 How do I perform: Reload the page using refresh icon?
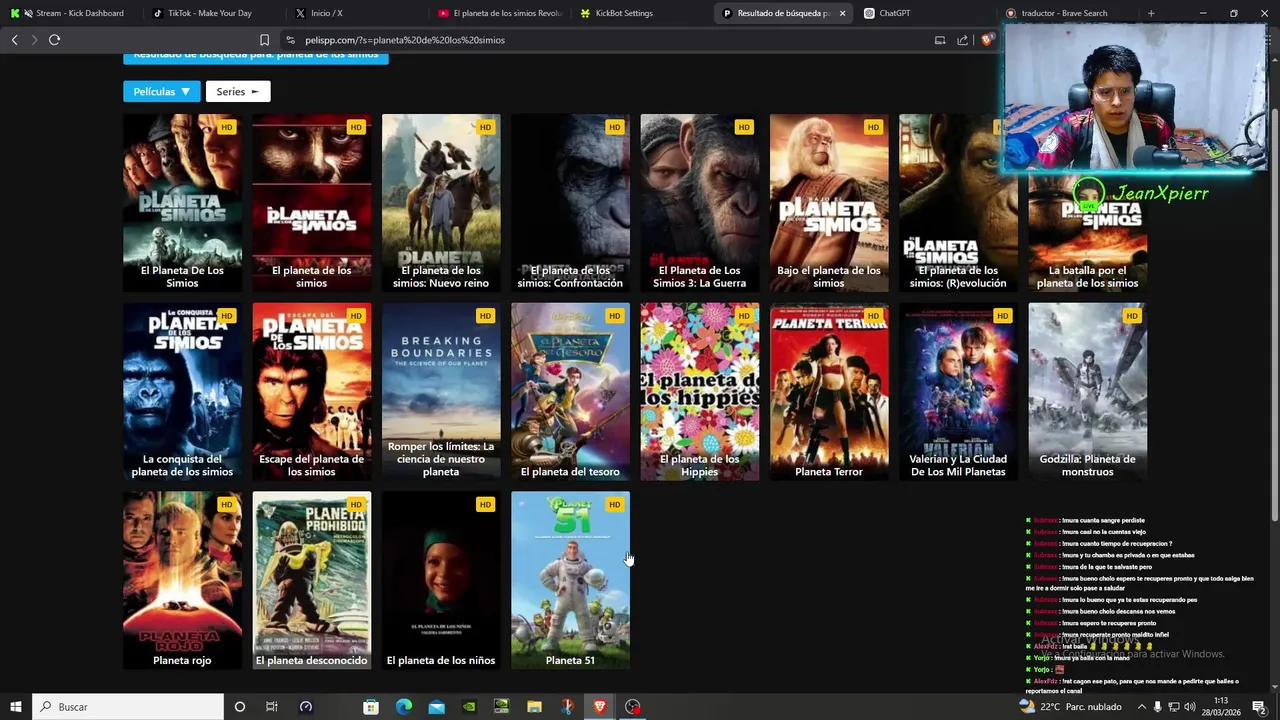click(x=54, y=40)
